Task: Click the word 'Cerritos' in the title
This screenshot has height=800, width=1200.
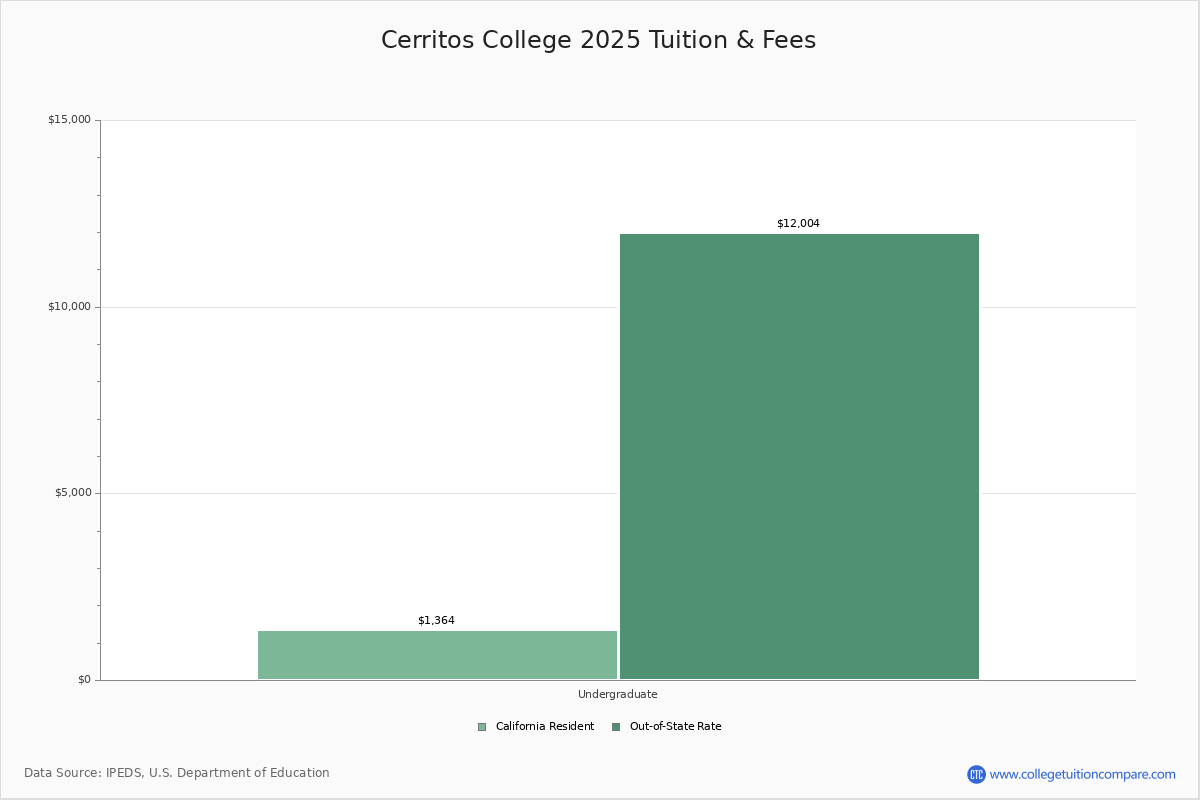Action: (x=427, y=41)
